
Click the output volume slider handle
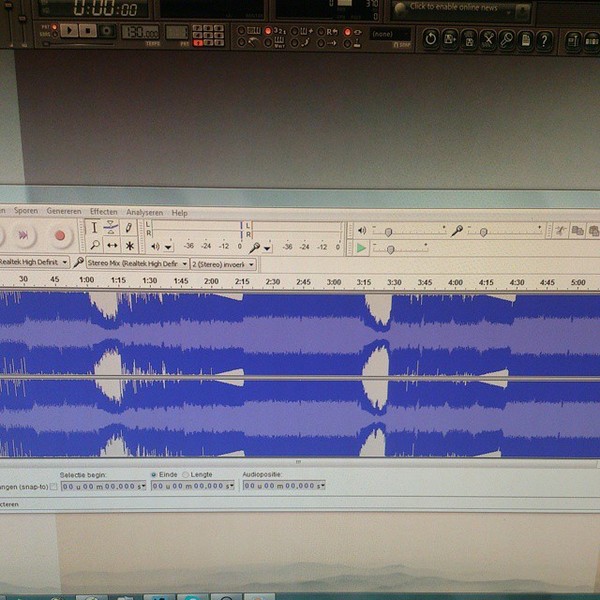click(x=388, y=232)
